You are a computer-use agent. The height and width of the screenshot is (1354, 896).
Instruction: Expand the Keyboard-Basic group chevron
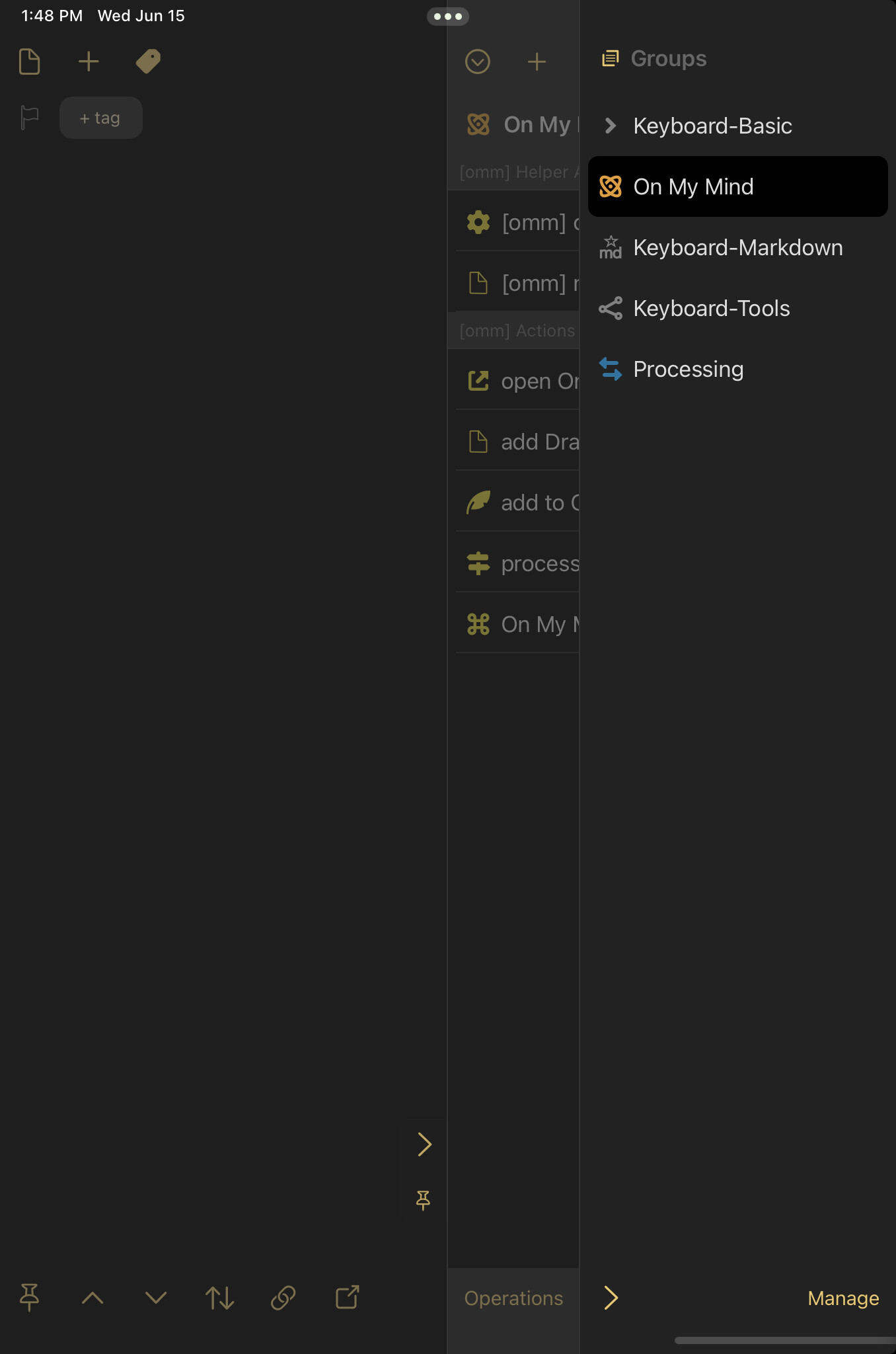click(x=611, y=126)
